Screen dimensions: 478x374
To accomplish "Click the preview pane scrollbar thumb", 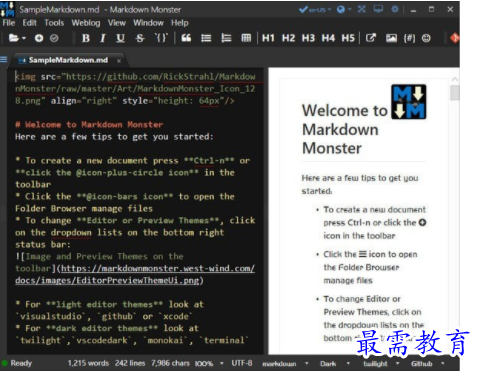I will [454, 92].
